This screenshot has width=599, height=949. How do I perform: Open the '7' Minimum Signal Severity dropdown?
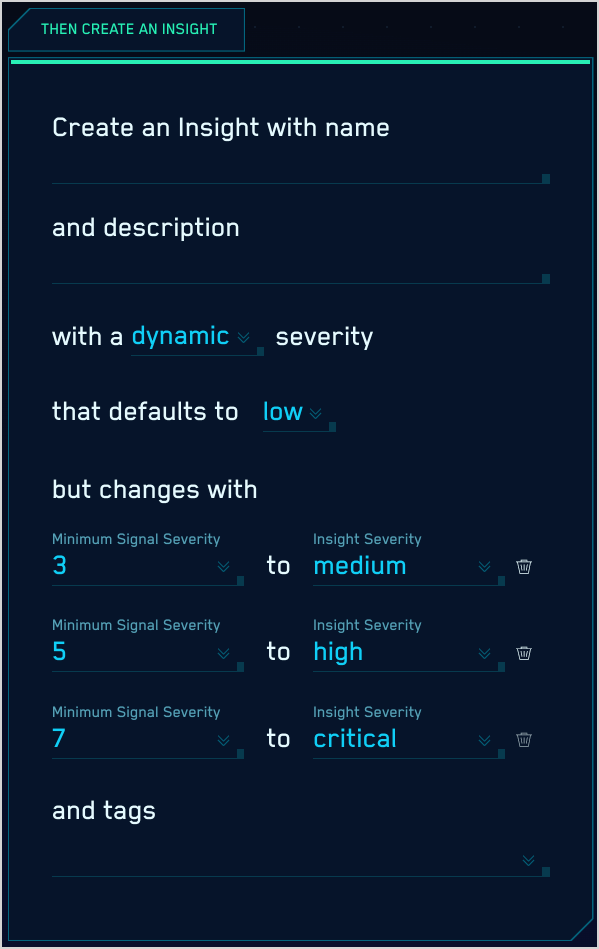(x=222, y=740)
